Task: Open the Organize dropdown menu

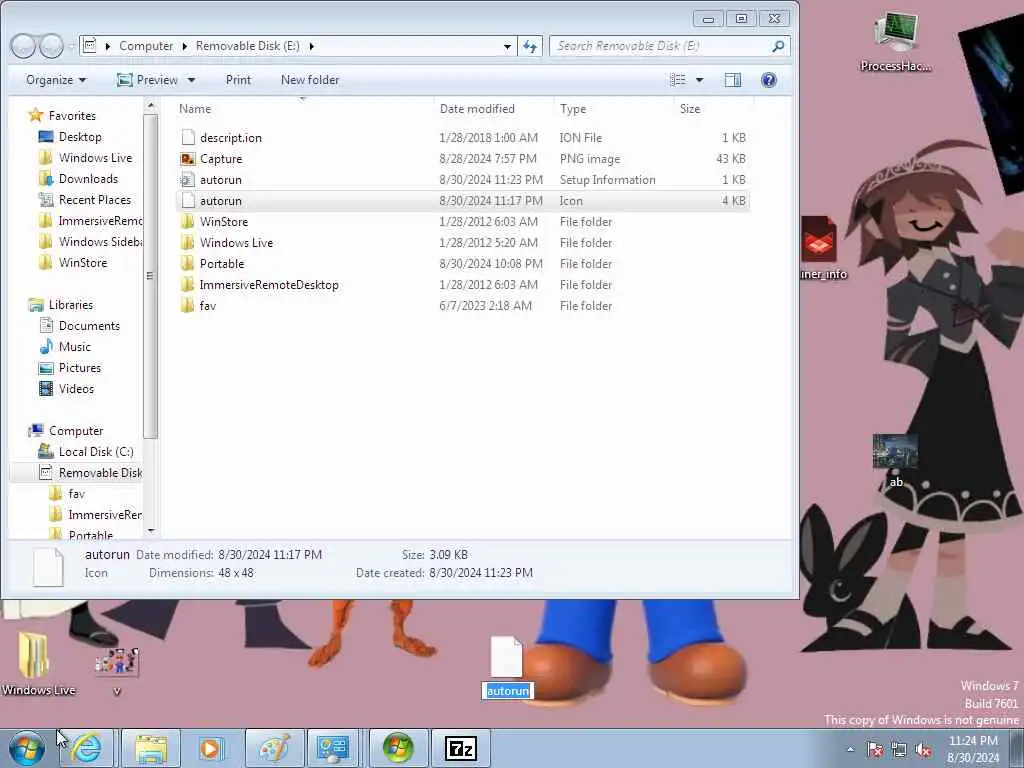Action: point(56,80)
